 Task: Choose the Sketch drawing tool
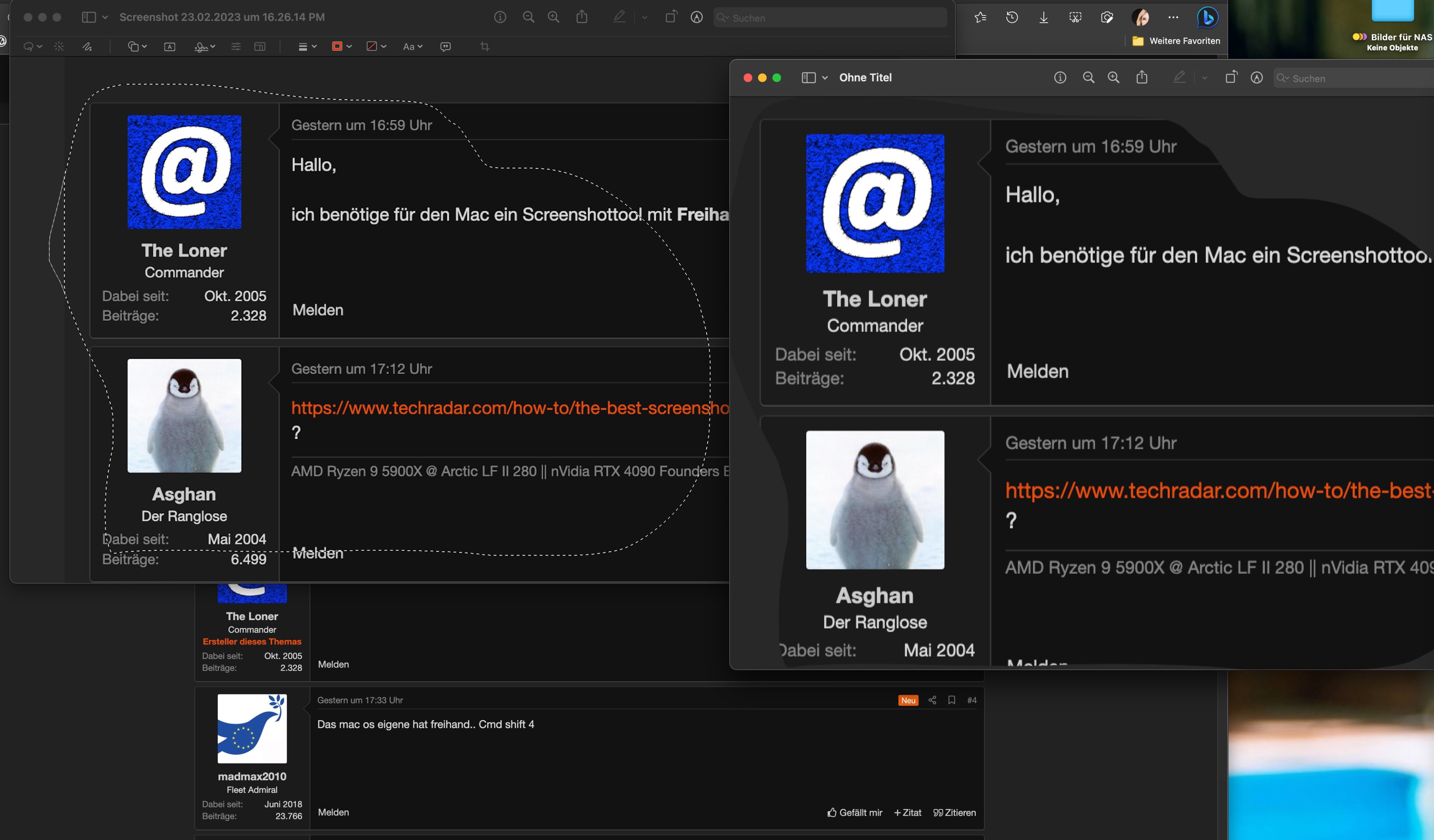pos(87,47)
